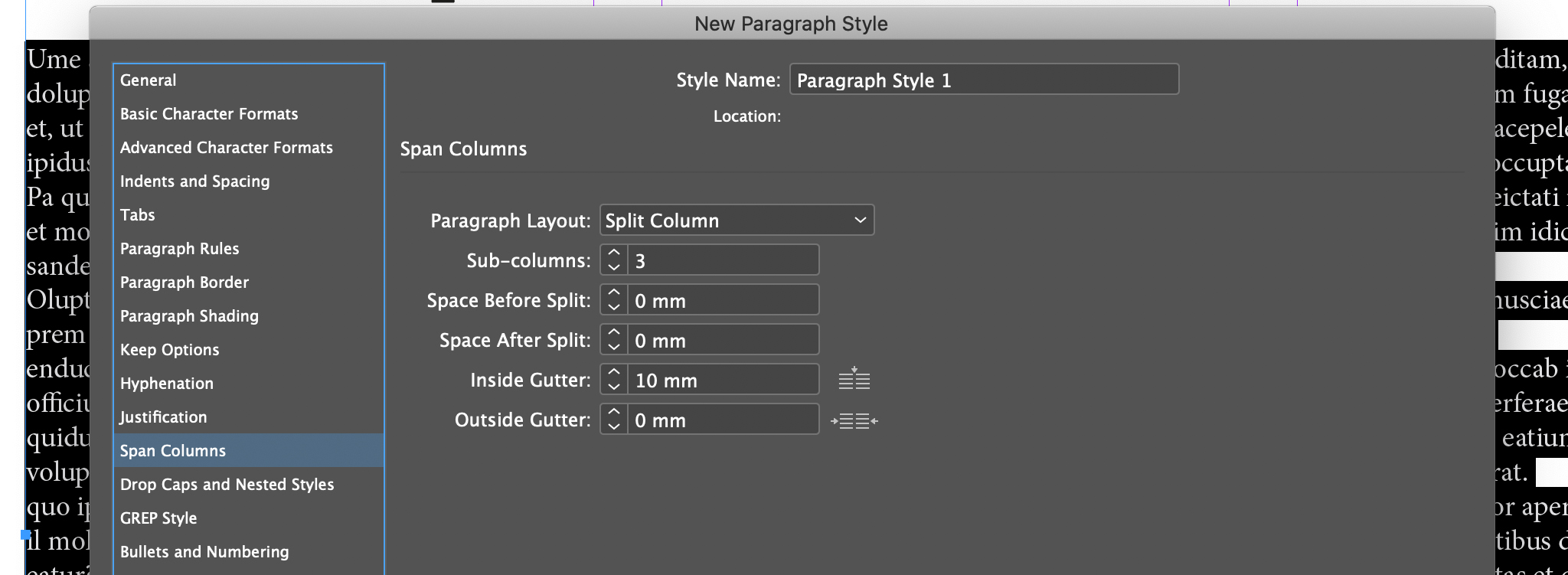Click the Space Before Split stepper
This screenshot has width=1568, height=575.
(613, 300)
